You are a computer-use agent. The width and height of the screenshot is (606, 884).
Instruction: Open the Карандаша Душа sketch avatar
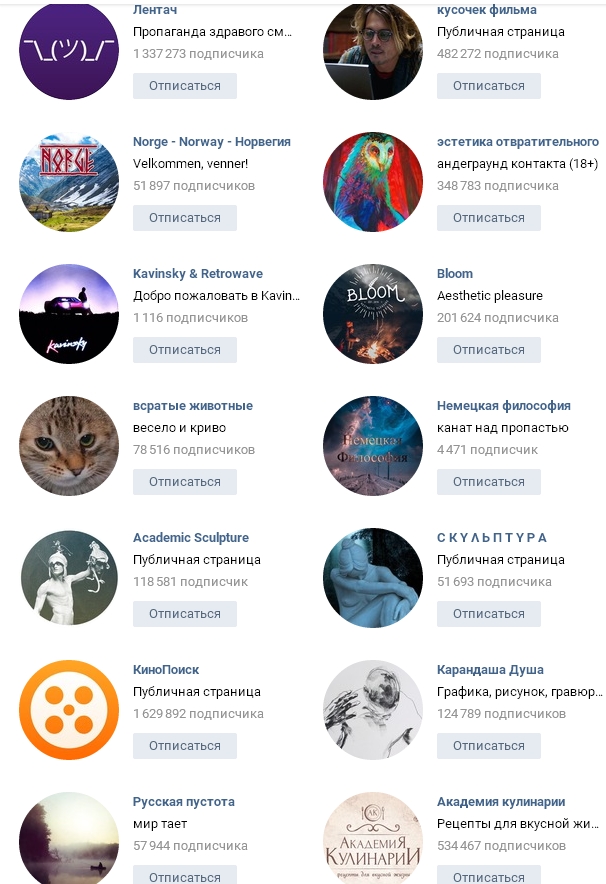(x=373, y=710)
